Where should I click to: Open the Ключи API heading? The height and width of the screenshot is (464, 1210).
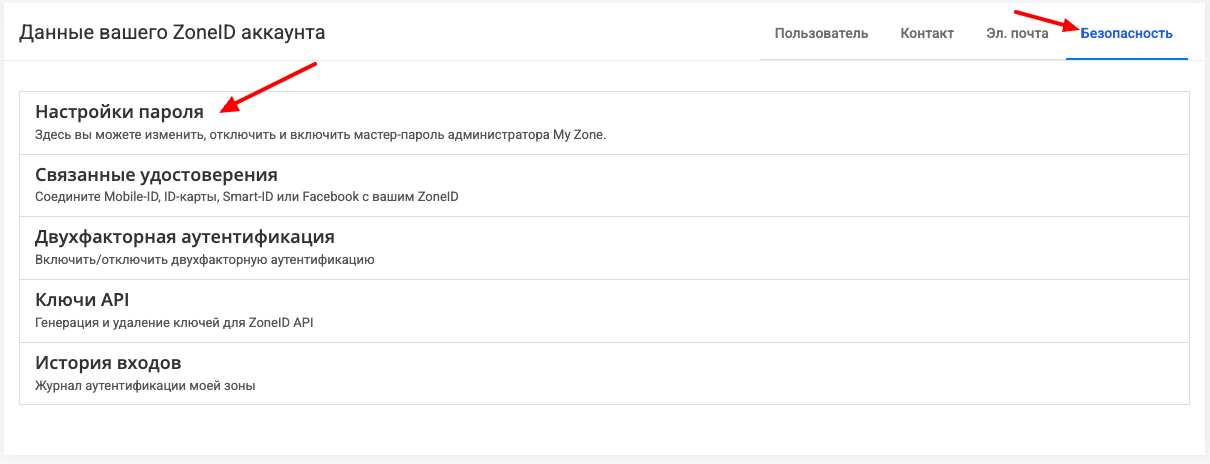click(82, 300)
